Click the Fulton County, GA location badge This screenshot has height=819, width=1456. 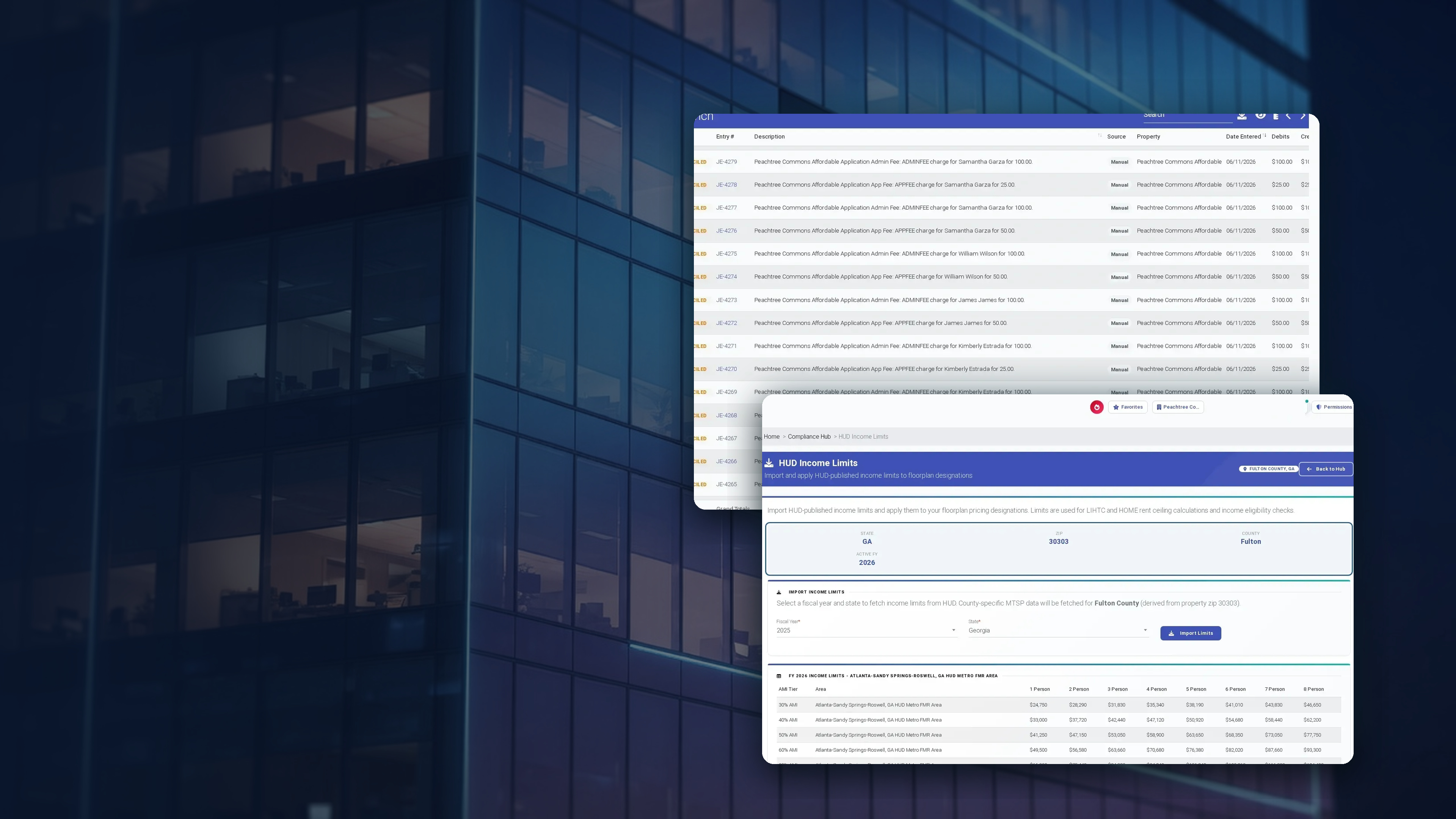pyautogui.click(x=1268, y=469)
